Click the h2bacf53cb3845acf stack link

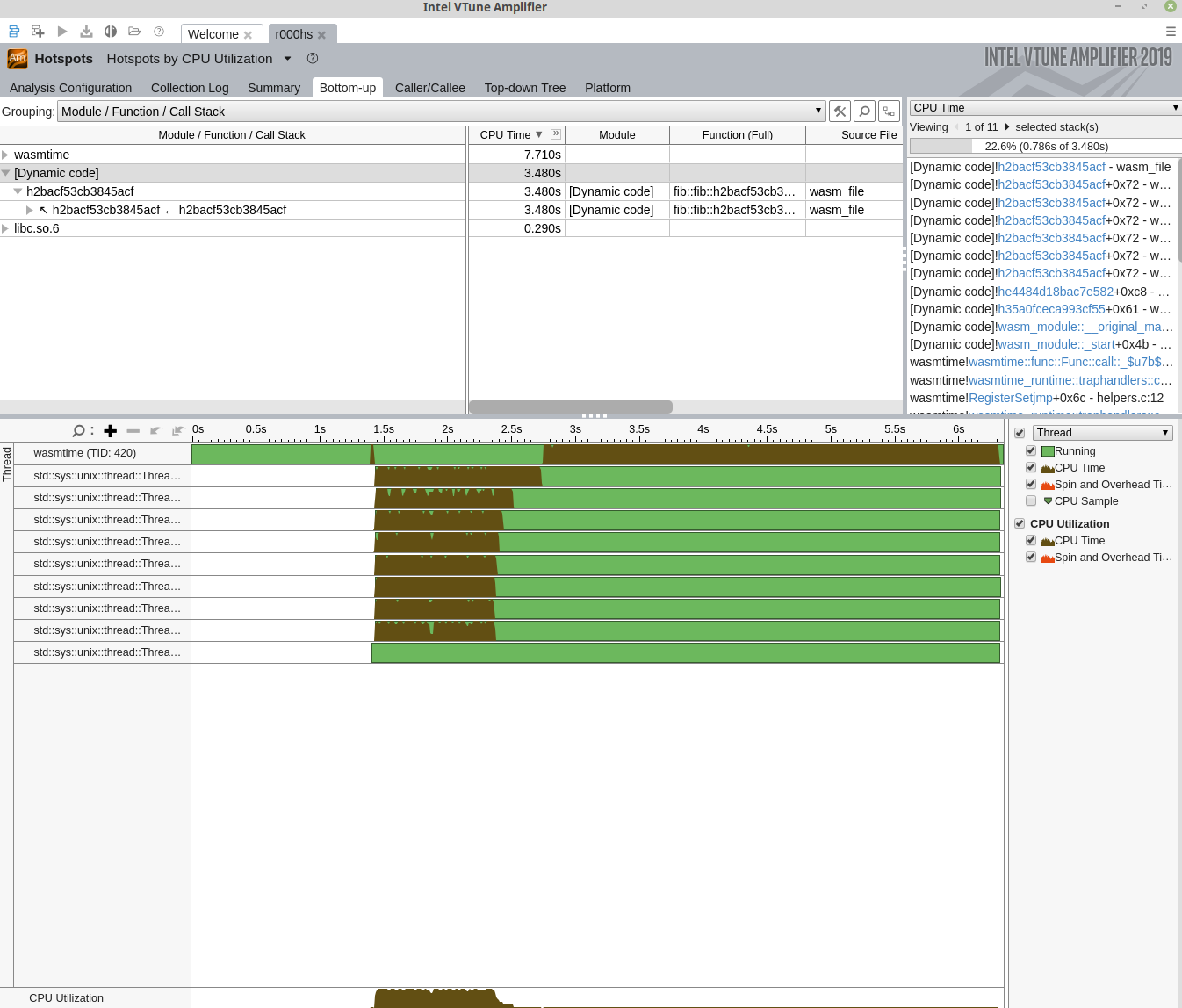pos(1051,167)
